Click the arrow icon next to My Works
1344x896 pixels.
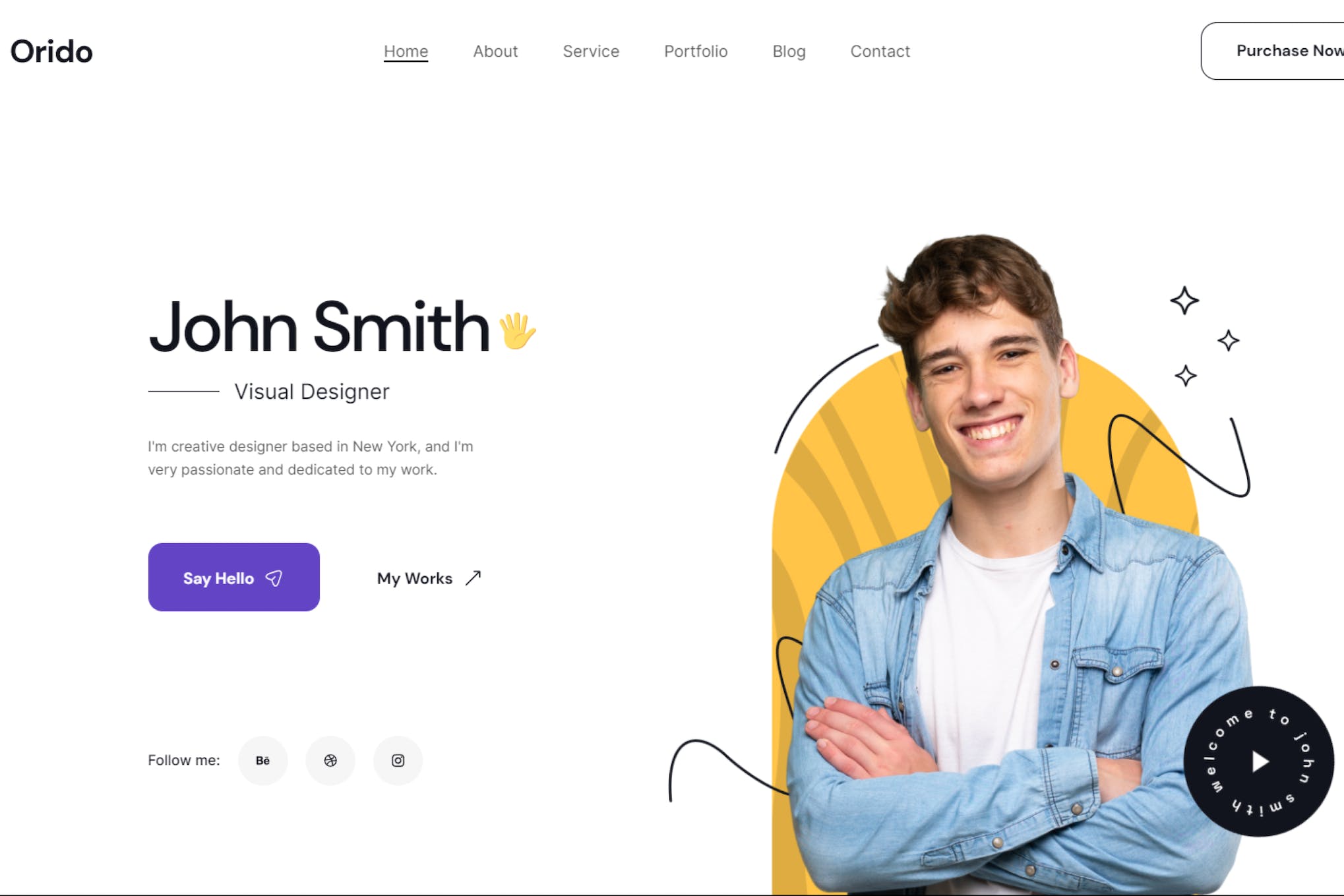(x=473, y=577)
